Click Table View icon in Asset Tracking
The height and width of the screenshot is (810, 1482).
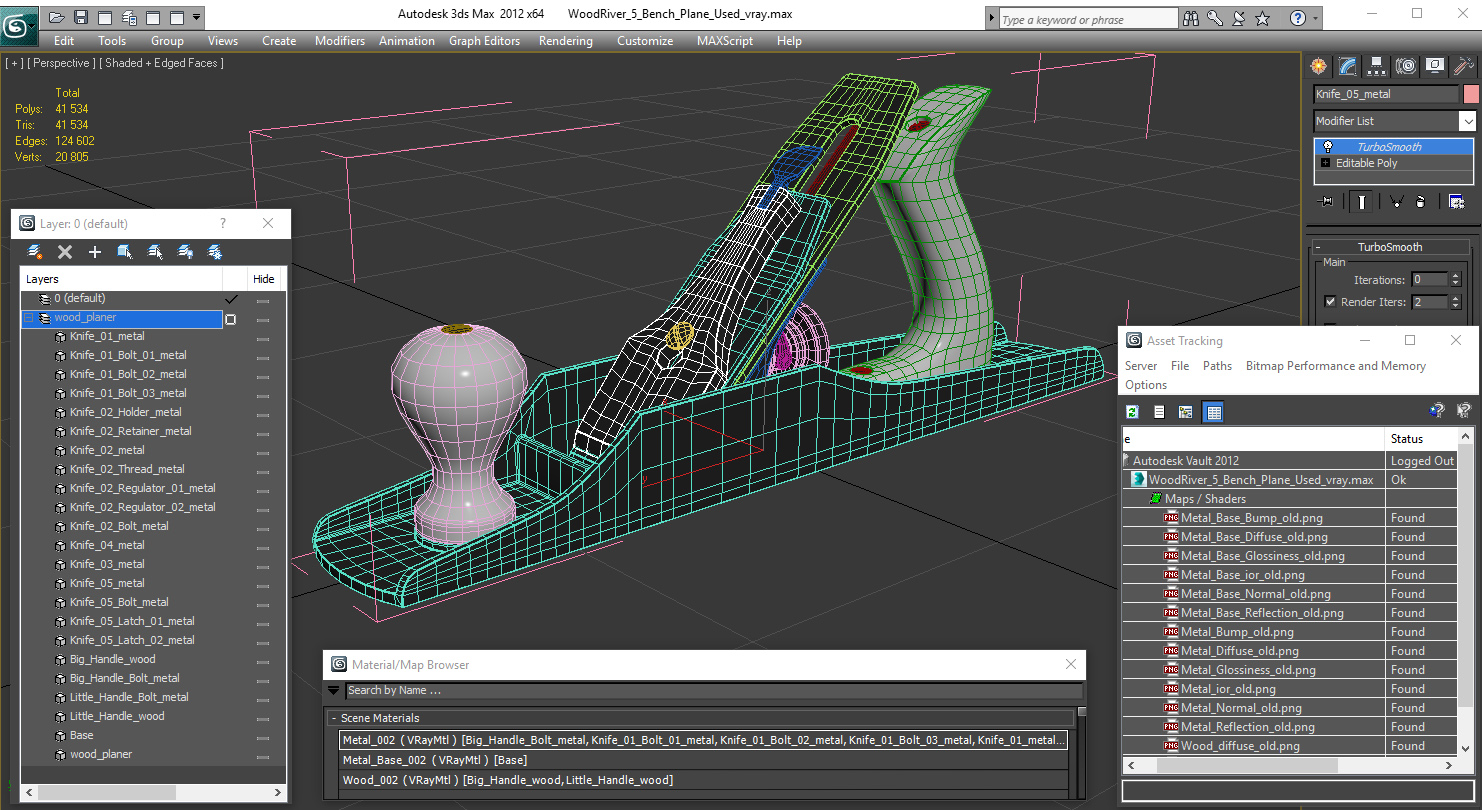click(1213, 412)
